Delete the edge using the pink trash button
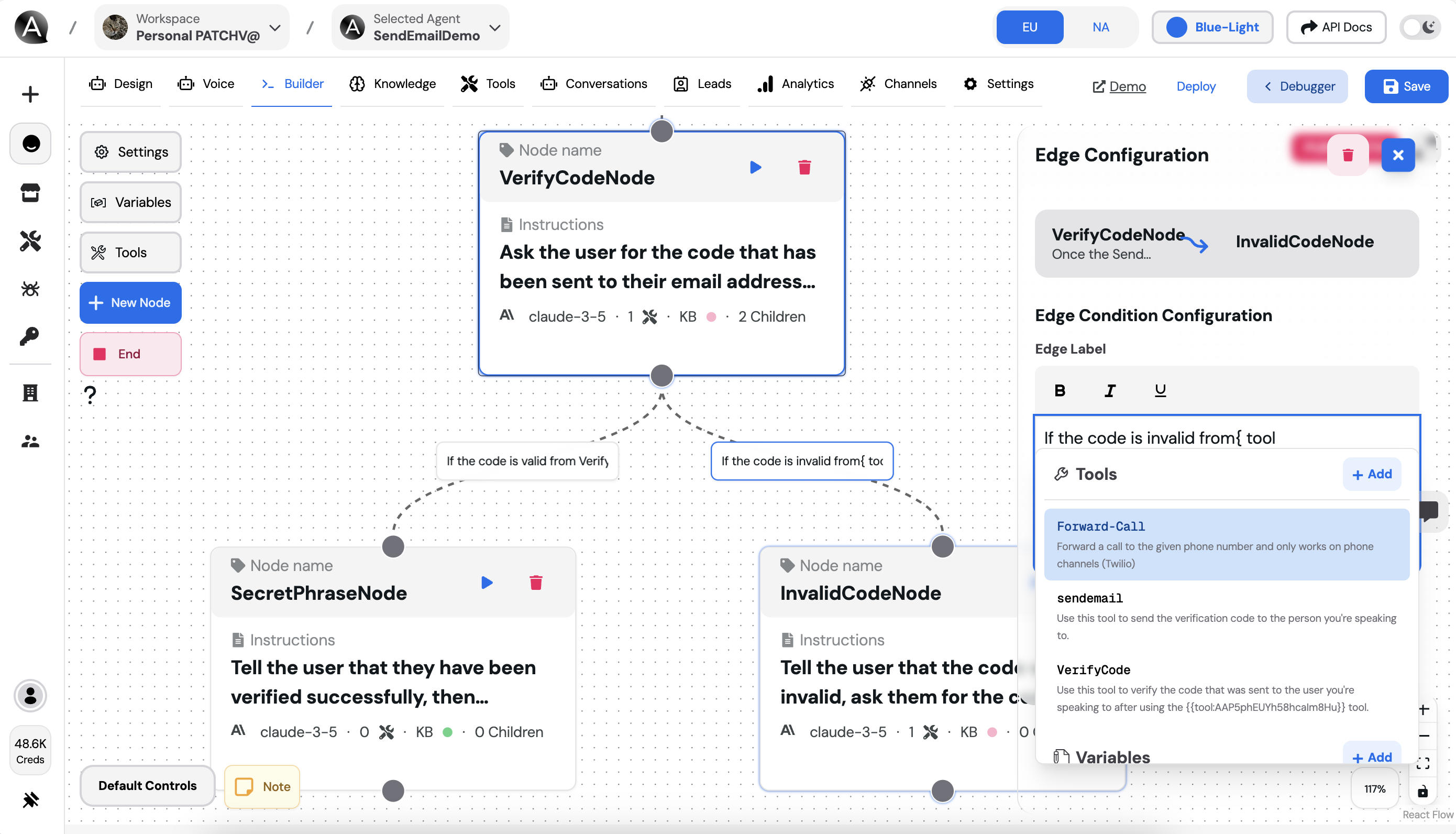 (x=1348, y=155)
